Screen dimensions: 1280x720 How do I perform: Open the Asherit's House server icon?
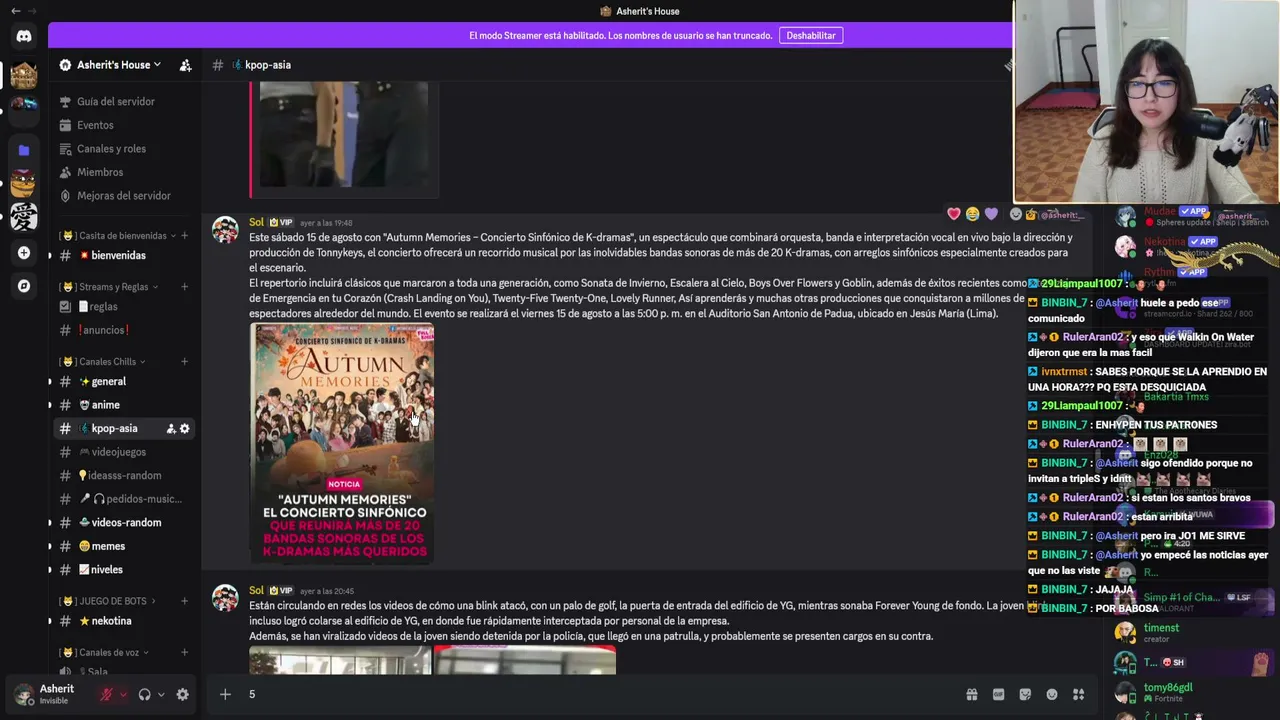(x=24, y=75)
